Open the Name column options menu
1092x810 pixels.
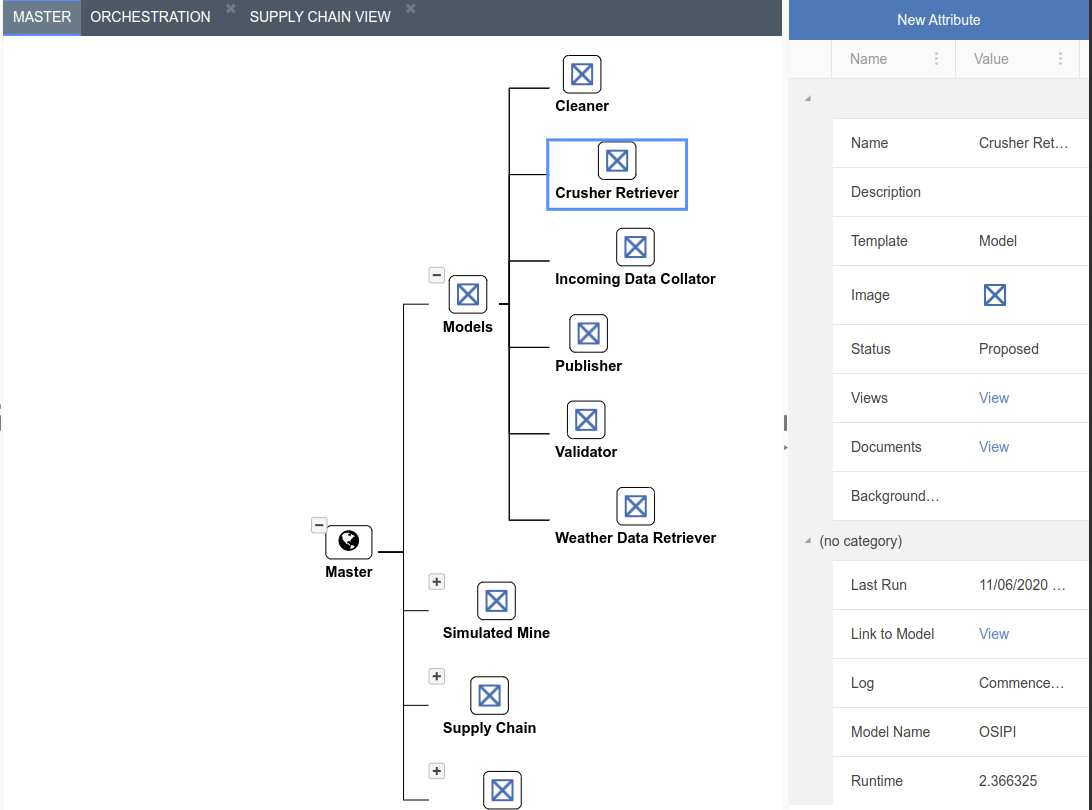(936, 59)
